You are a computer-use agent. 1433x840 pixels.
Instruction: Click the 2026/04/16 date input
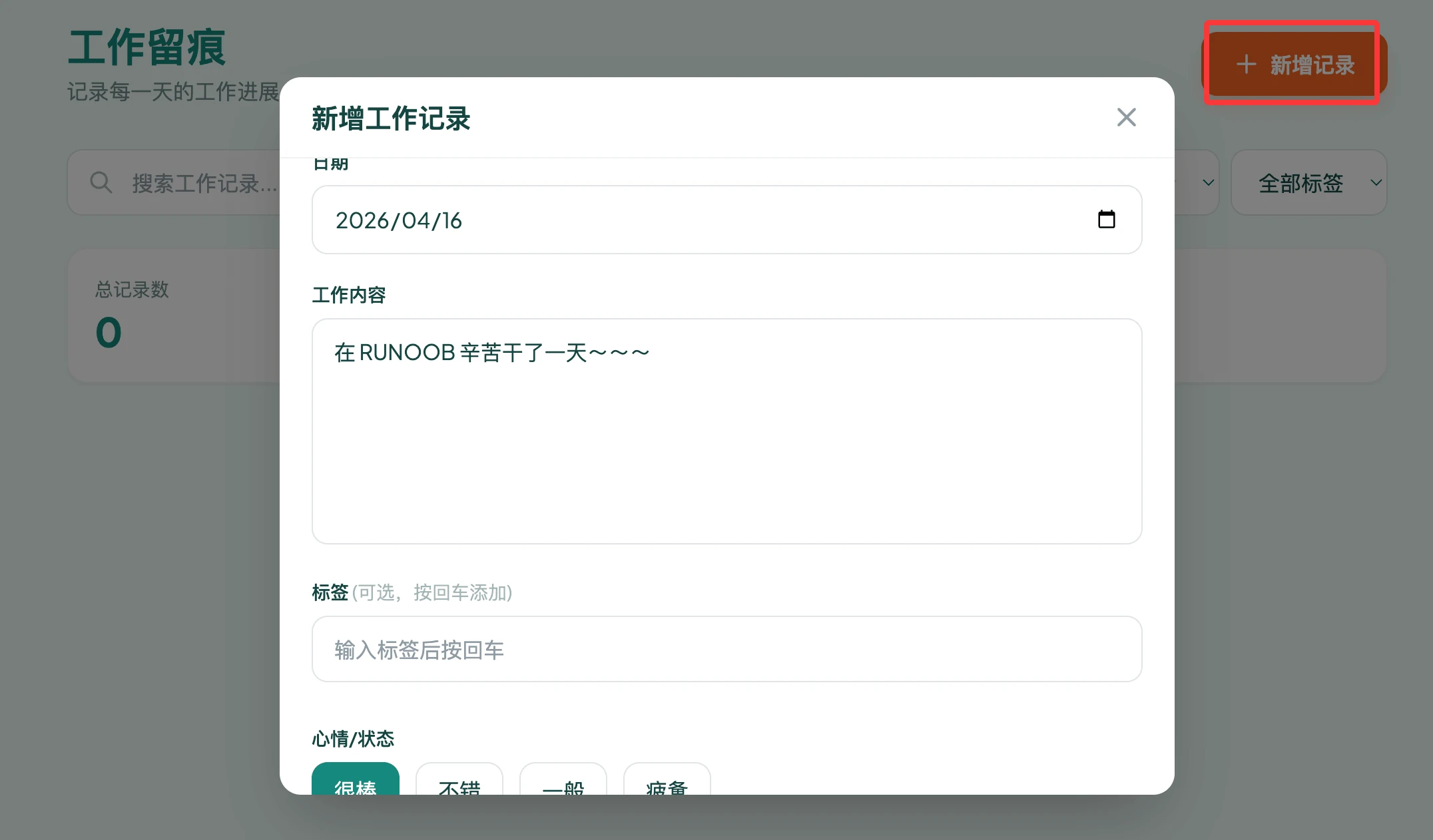pyautogui.click(x=726, y=220)
